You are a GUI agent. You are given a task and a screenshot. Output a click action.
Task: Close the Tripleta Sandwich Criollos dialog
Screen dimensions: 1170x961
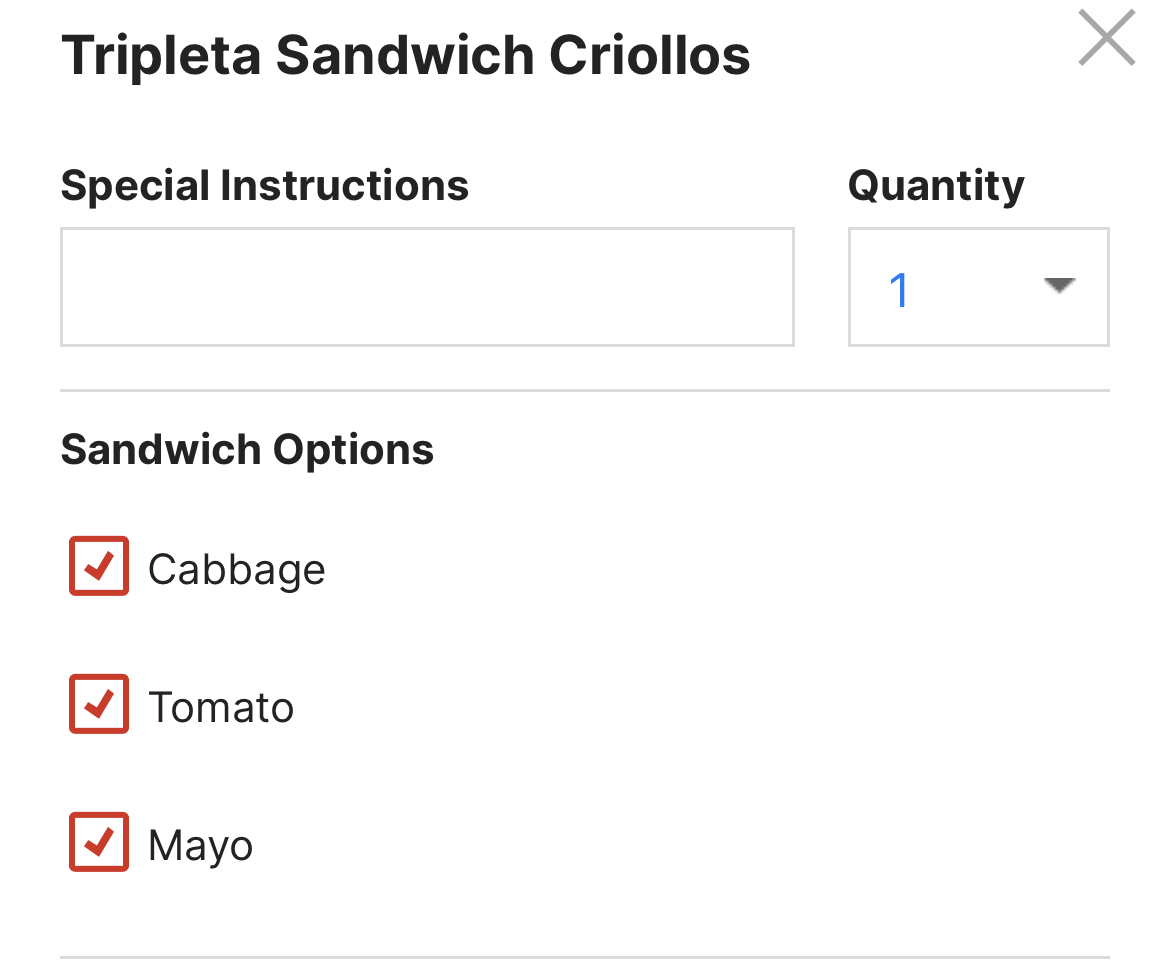1106,39
